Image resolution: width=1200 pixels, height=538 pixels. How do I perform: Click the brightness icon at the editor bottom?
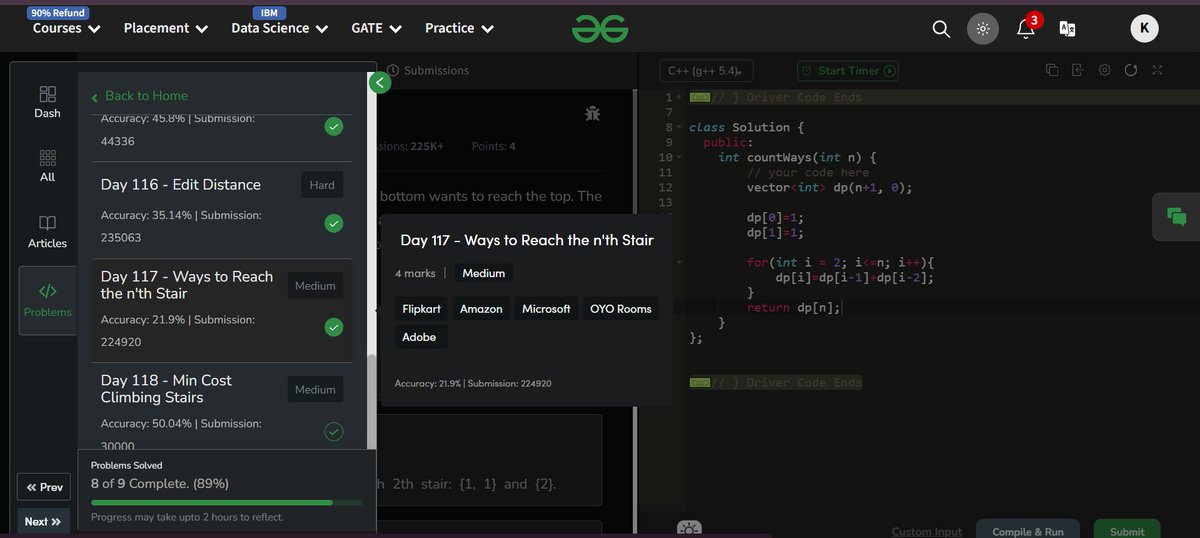689,529
